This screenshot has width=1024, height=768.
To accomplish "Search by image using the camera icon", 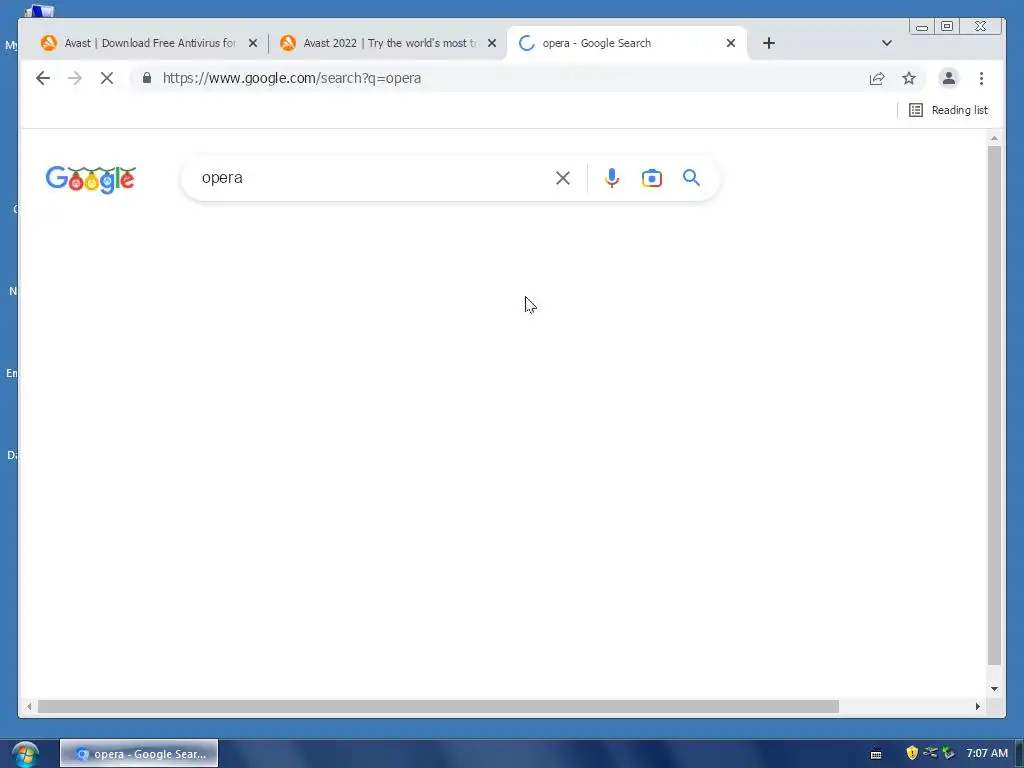I will (652, 178).
